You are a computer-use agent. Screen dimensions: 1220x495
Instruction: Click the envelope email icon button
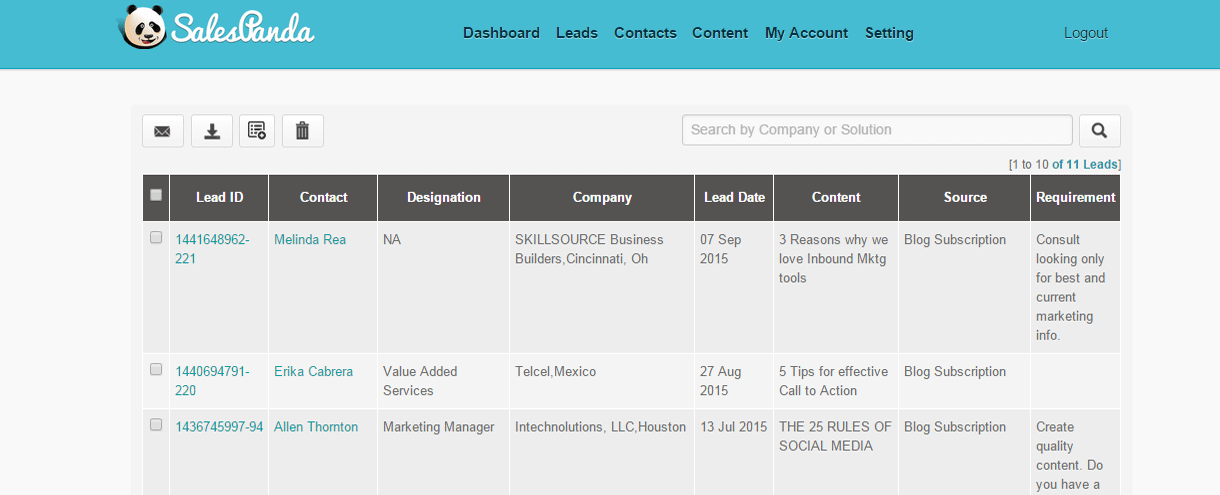click(x=163, y=131)
